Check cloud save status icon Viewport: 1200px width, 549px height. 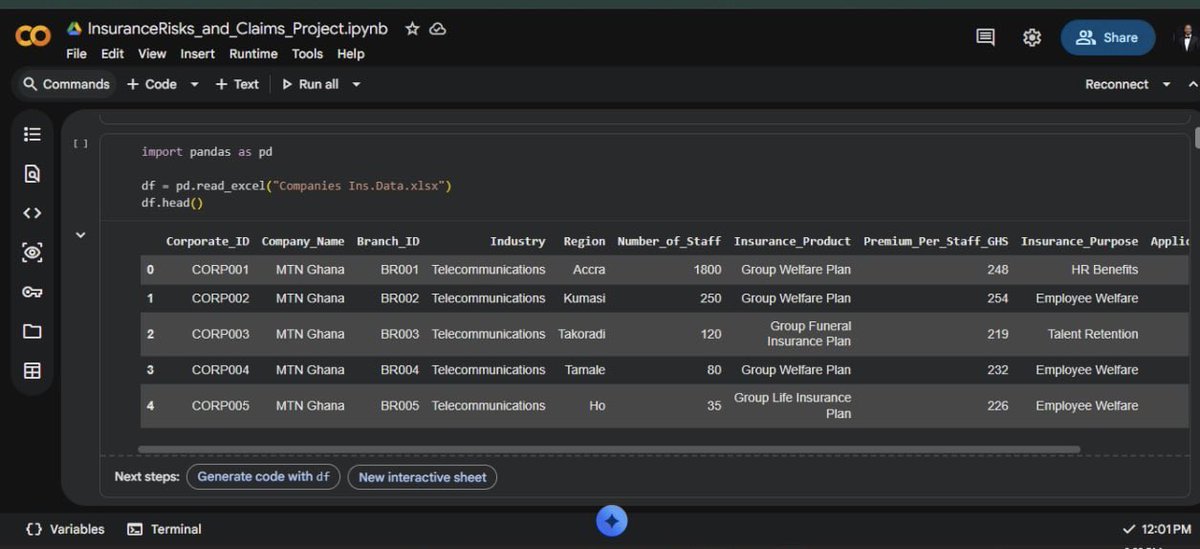[437, 29]
